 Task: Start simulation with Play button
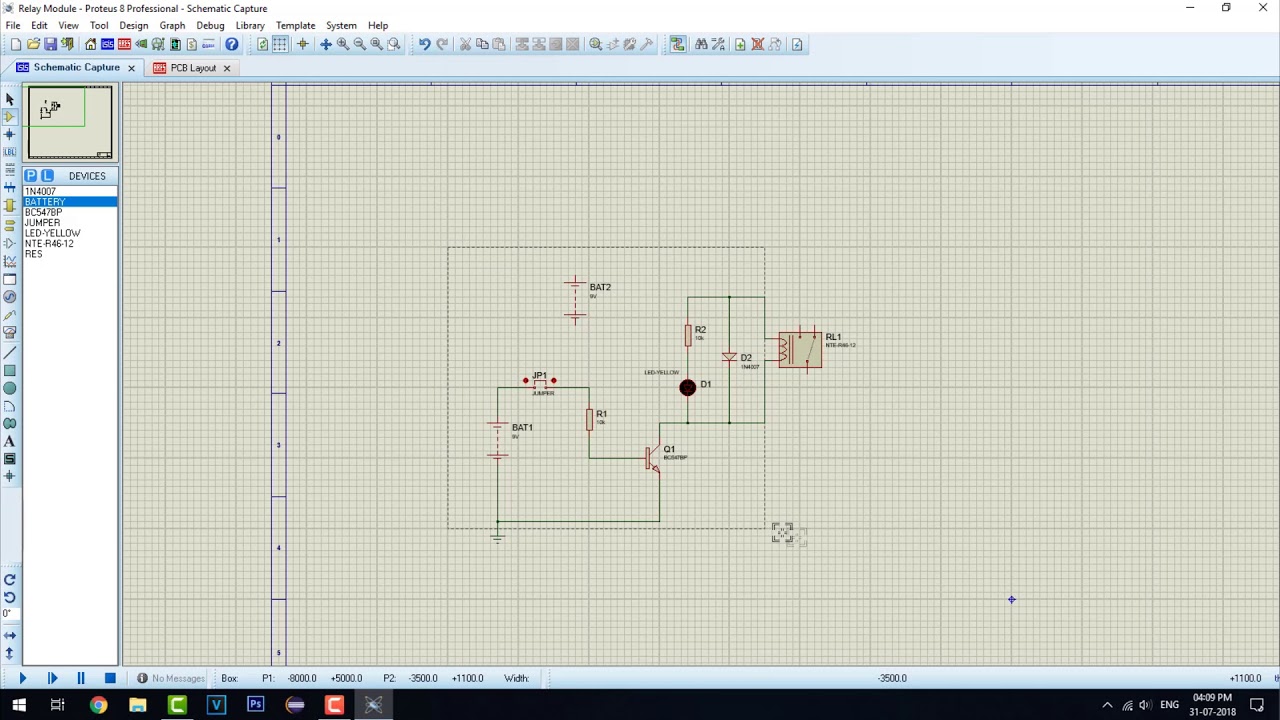[23, 678]
